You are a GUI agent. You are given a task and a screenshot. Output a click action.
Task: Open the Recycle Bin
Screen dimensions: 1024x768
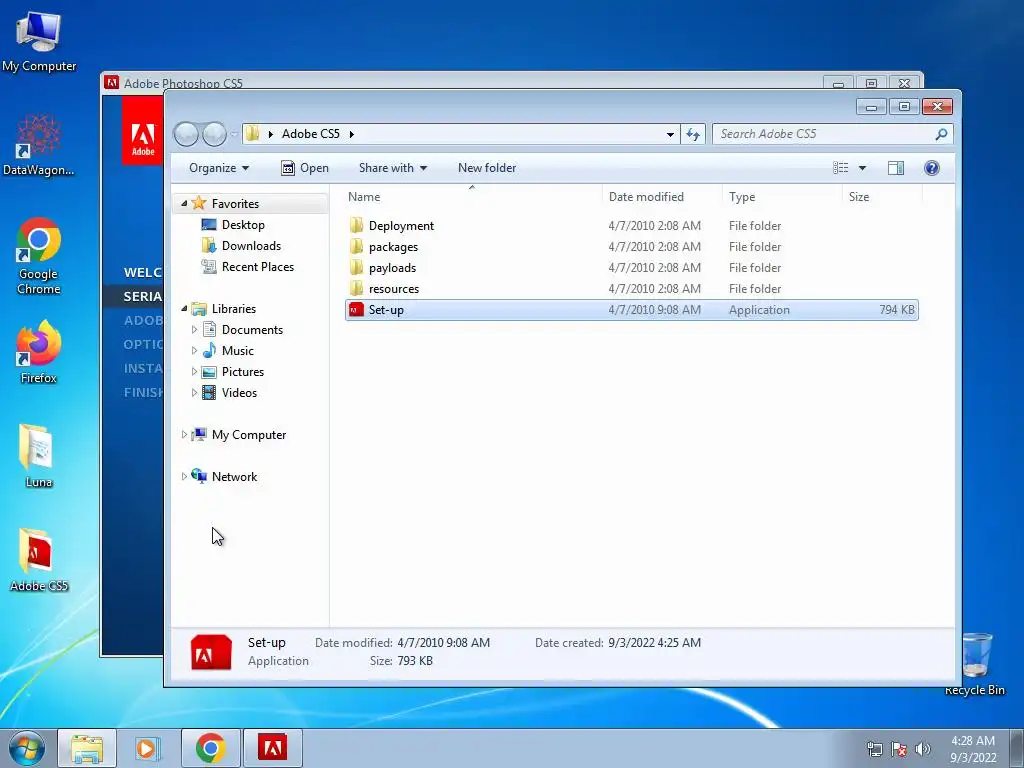(x=975, y=664)
